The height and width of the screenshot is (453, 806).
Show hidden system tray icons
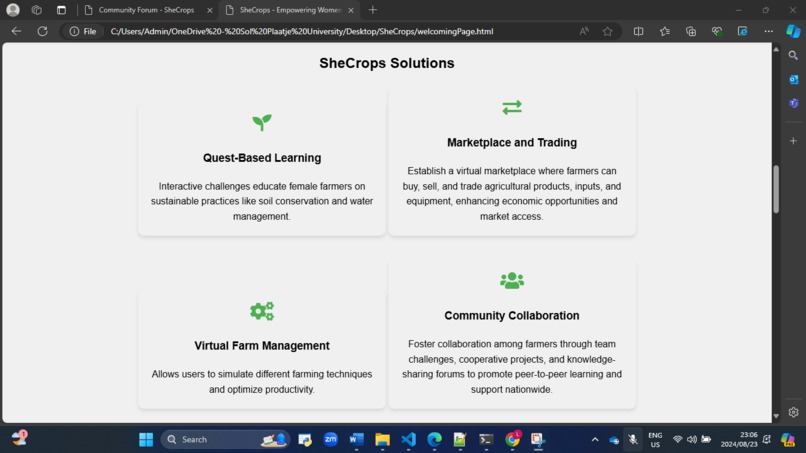[x=595, y=439]
